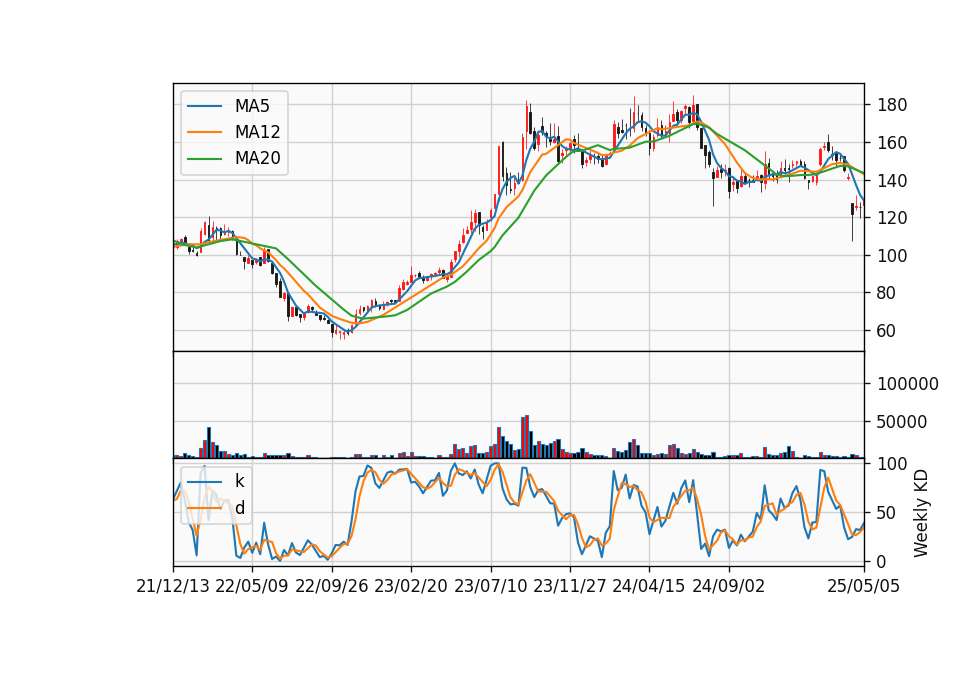Click the 25/05/05 date tick label
Viewport: 960px width, 690px height.
(864, 586)
